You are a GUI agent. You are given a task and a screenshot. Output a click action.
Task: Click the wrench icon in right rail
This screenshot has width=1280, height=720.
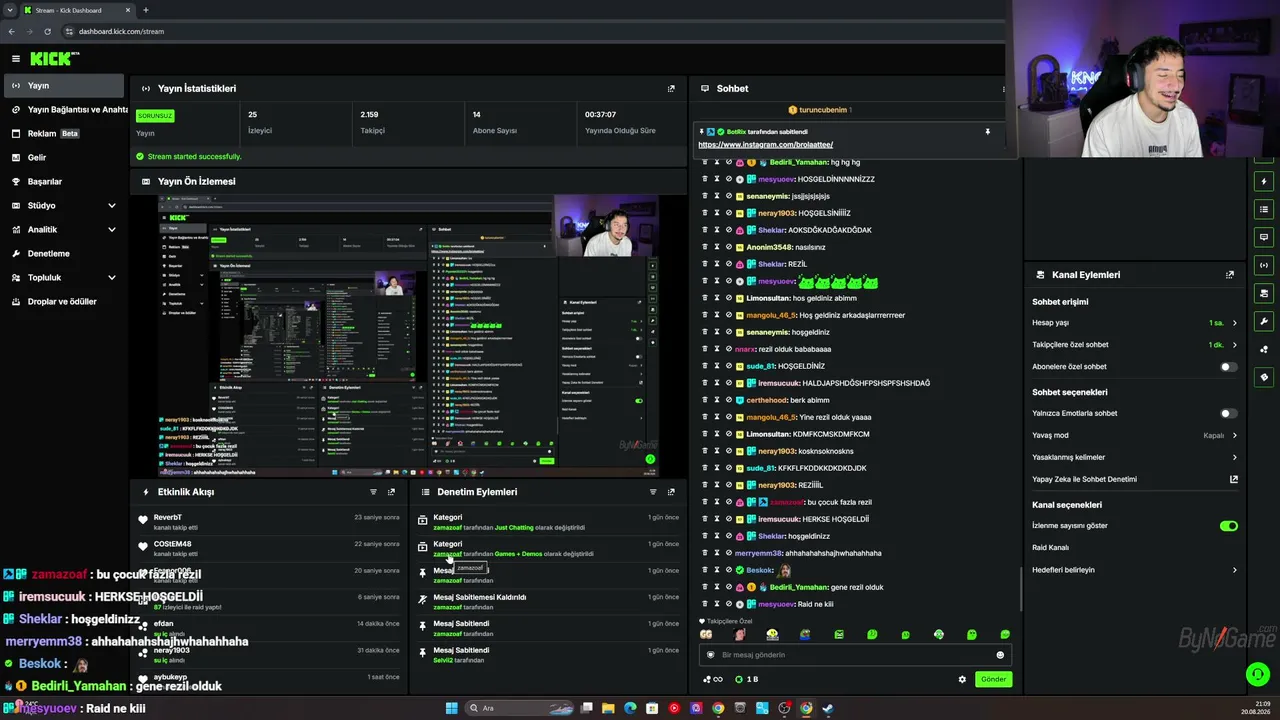point(1264,322)
